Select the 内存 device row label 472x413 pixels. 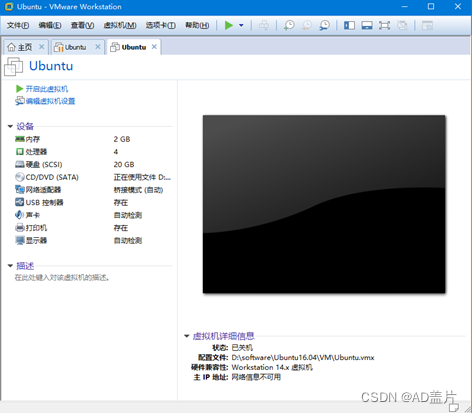33,139
